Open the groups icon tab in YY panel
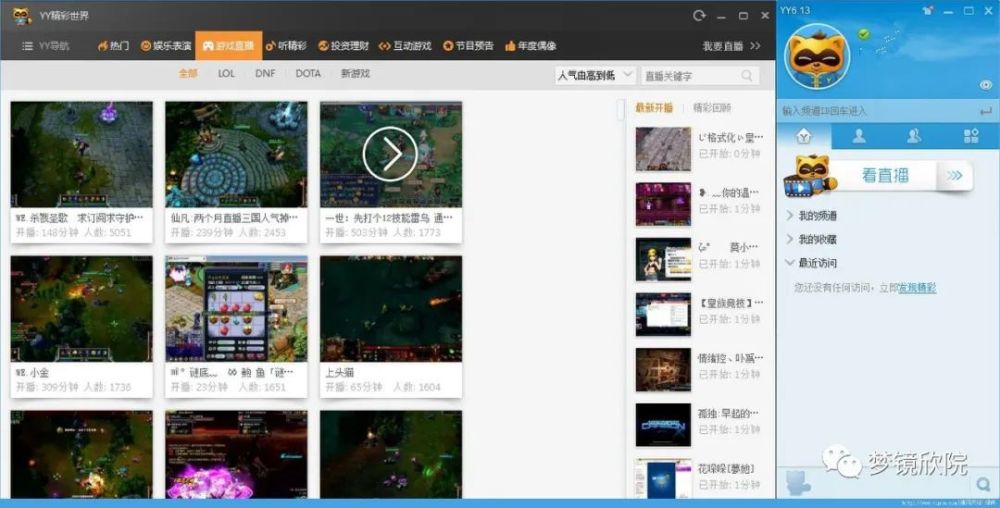This screenshot has width=1000, height=508. click(x=915, y=136)
